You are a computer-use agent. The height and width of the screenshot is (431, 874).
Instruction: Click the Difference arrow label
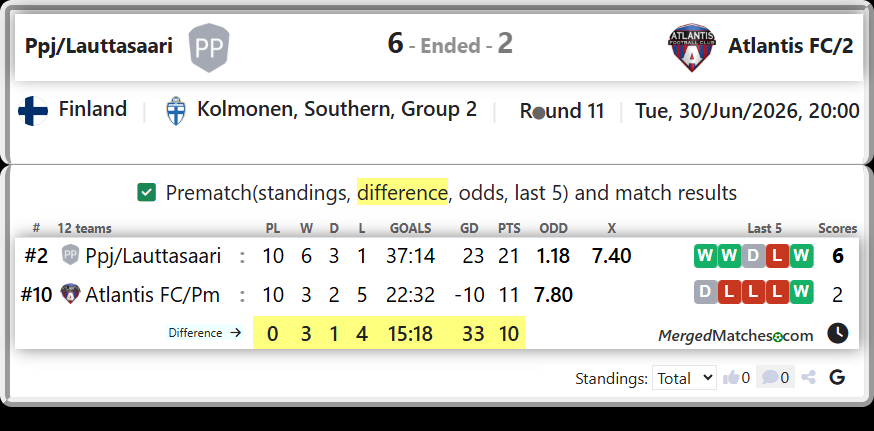coord(205,333)
